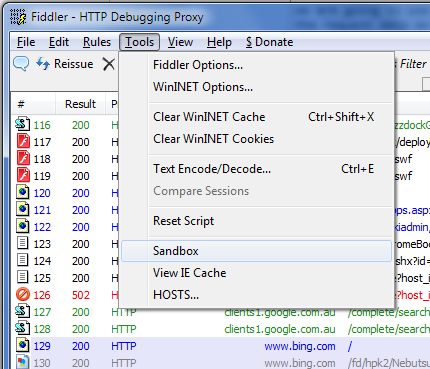Click the highlighted Sandbox entry
430x369 pixels.
(x=257, y=251)
